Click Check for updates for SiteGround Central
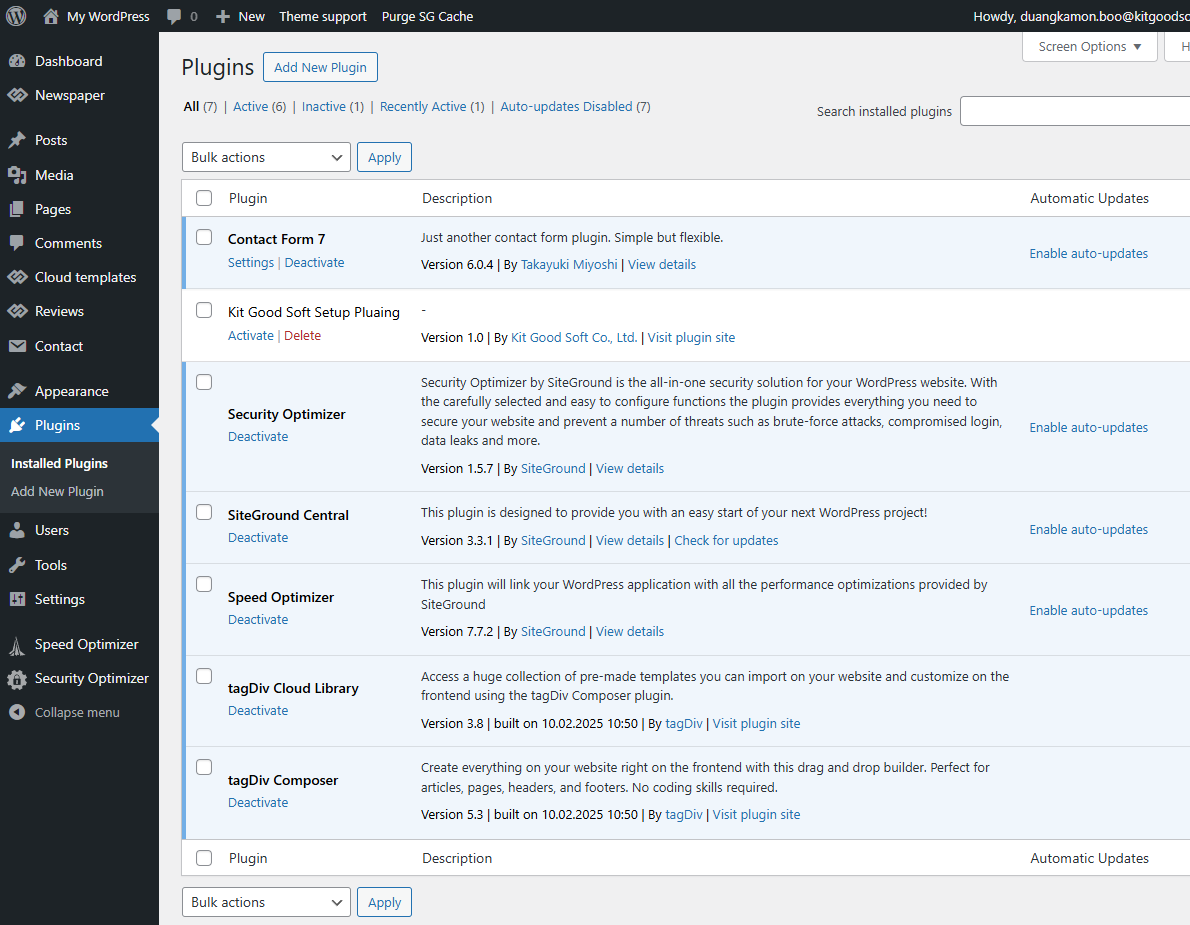 coord(726,541)
